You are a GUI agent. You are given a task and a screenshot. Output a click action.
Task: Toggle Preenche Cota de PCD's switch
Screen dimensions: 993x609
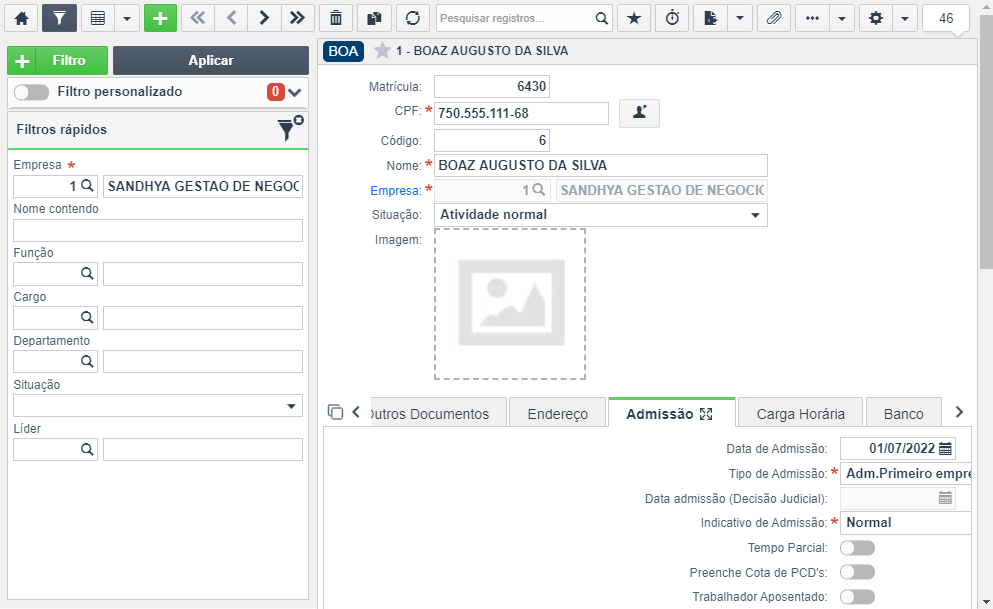(857, 572)
